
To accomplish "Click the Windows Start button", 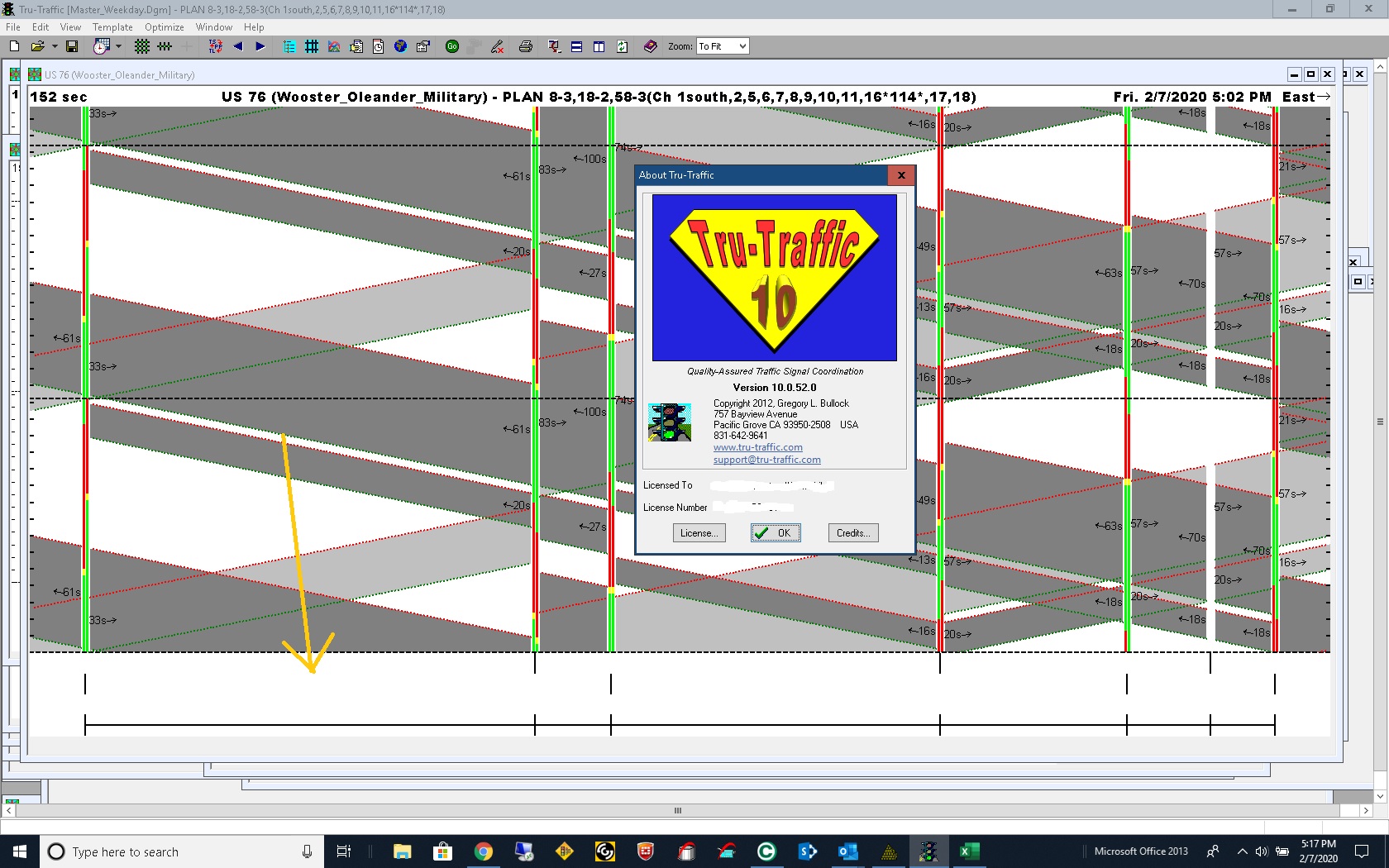I will [x=20, y=851].
